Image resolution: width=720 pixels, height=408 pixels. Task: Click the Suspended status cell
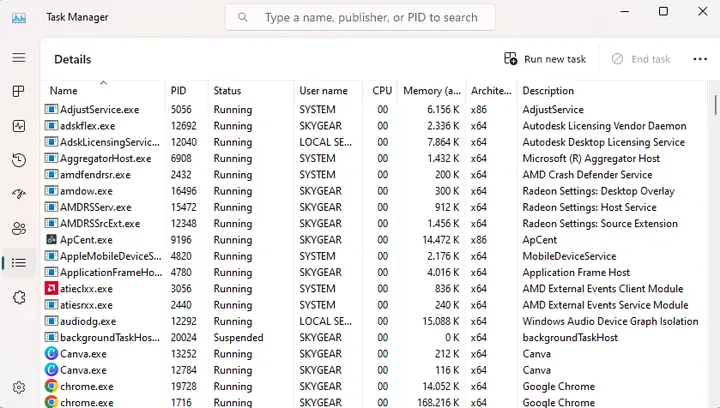238,338
